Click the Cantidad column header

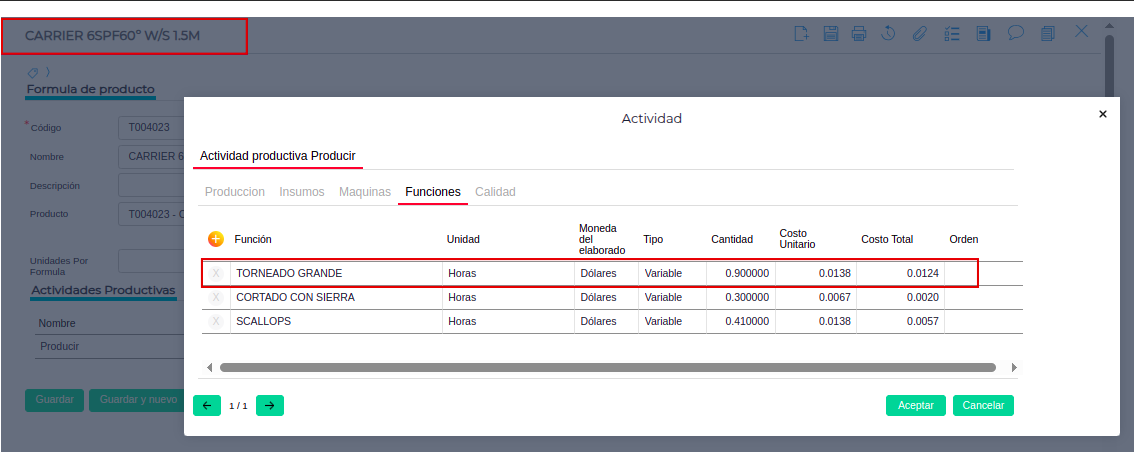pyautogui.click(x=732, y=239)
